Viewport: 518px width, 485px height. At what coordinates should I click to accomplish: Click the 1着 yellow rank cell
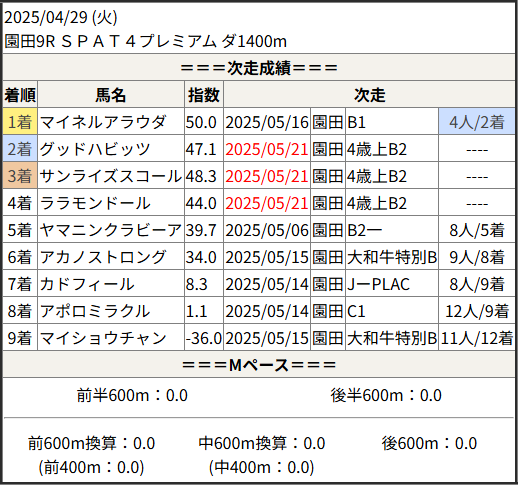point(20,121)
